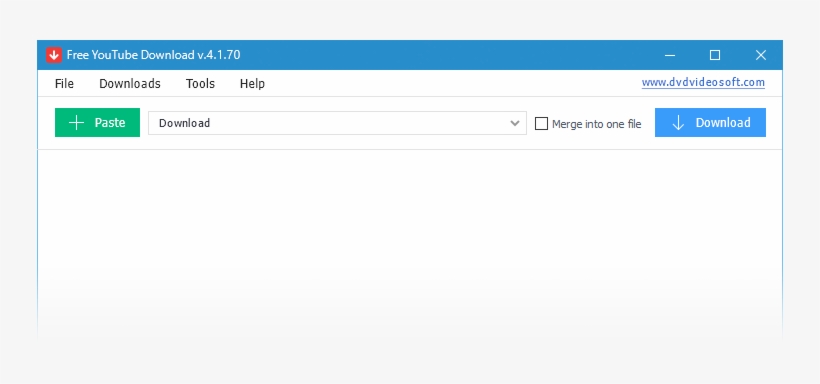Open the Downloads menu
The width and height of the screenshot is (820, 384).
(x=130, y=84)
